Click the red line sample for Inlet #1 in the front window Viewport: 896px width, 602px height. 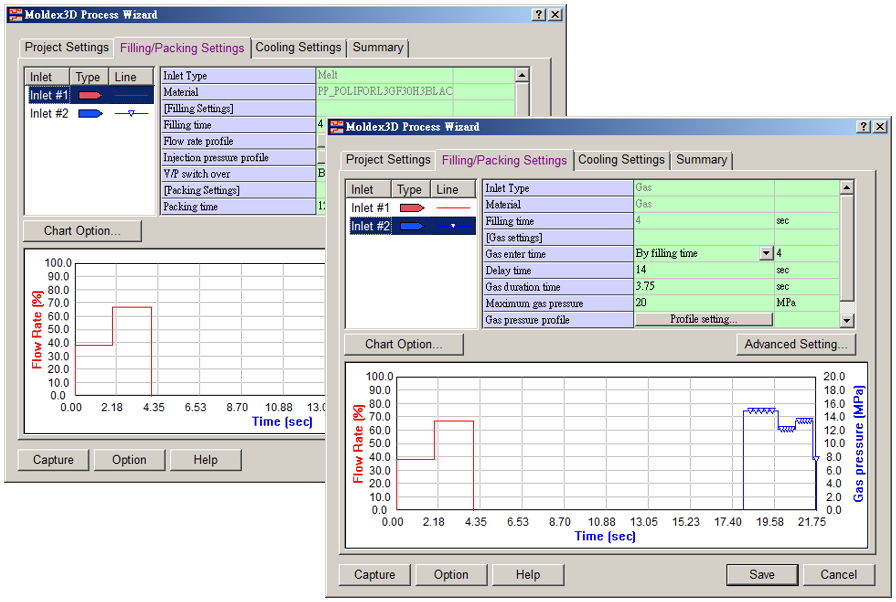pos(453,208)
